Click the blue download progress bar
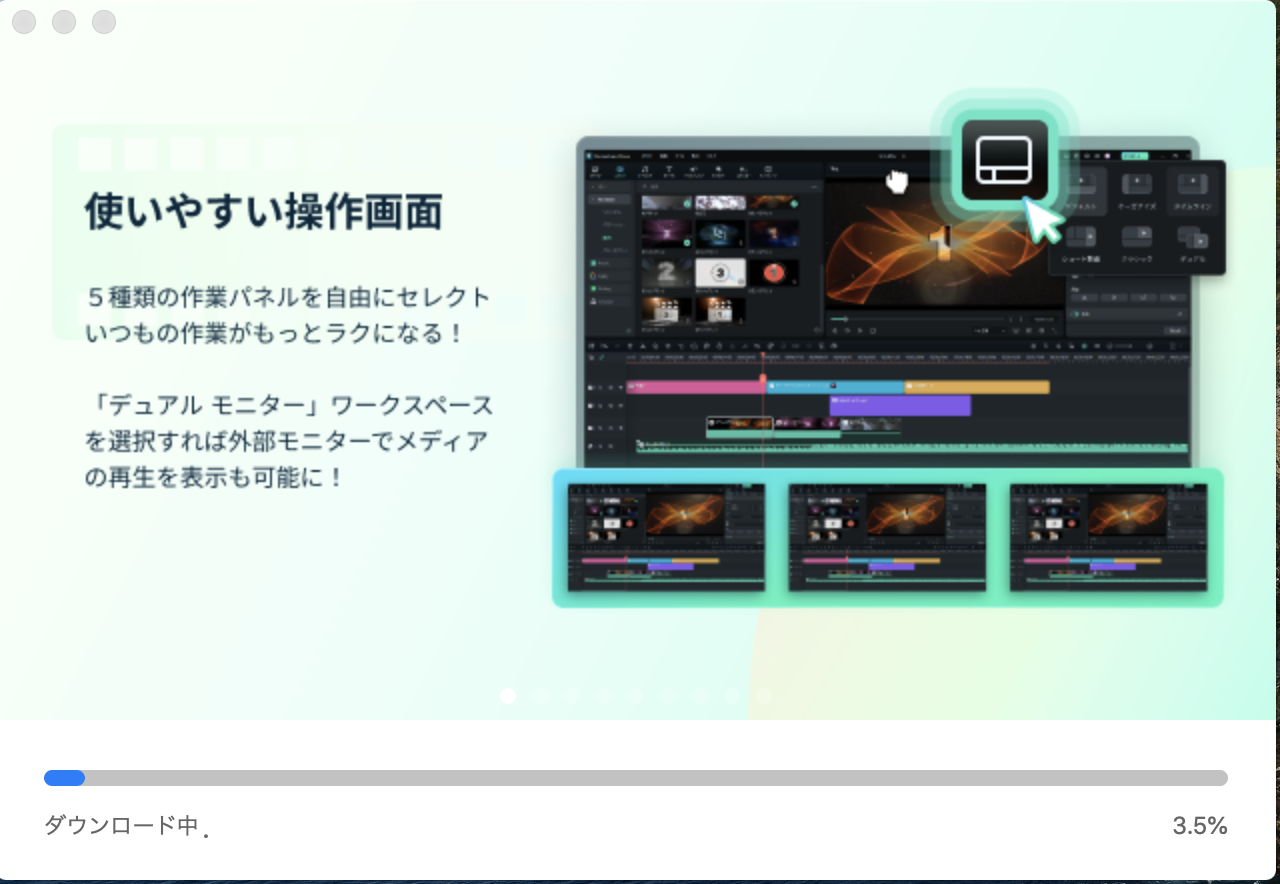Viewport: 1280px width, 884px height. [x=636, y=778]
